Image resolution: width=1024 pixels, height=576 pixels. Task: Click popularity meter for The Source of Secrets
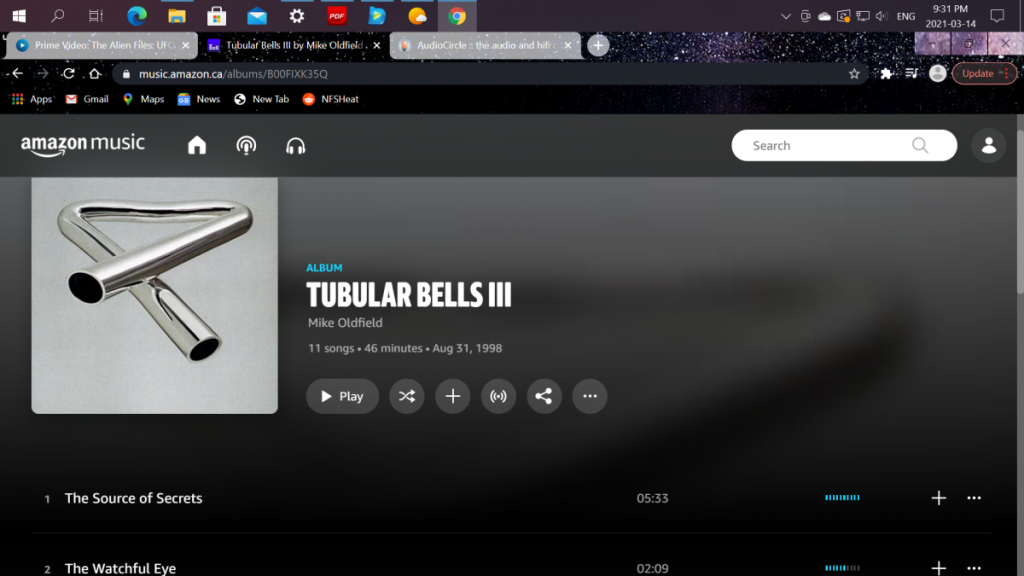pos(842,498)
